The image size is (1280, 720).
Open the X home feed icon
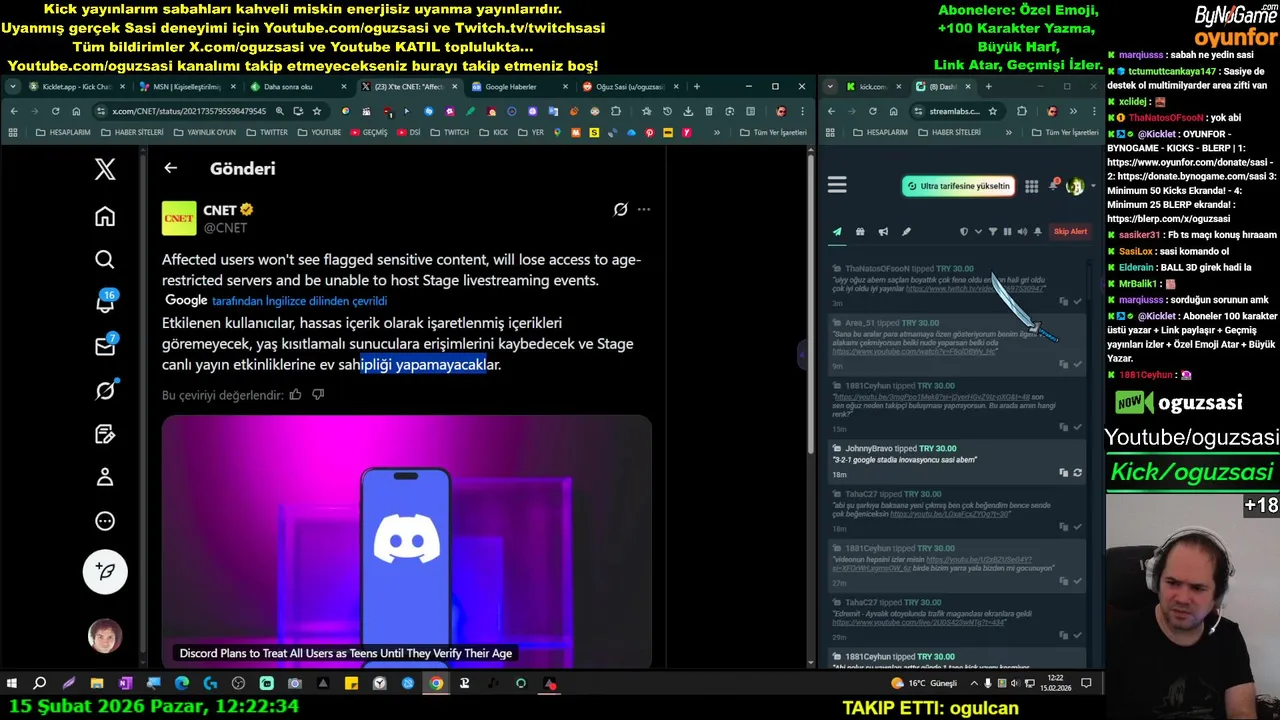(x=105, y=216)
